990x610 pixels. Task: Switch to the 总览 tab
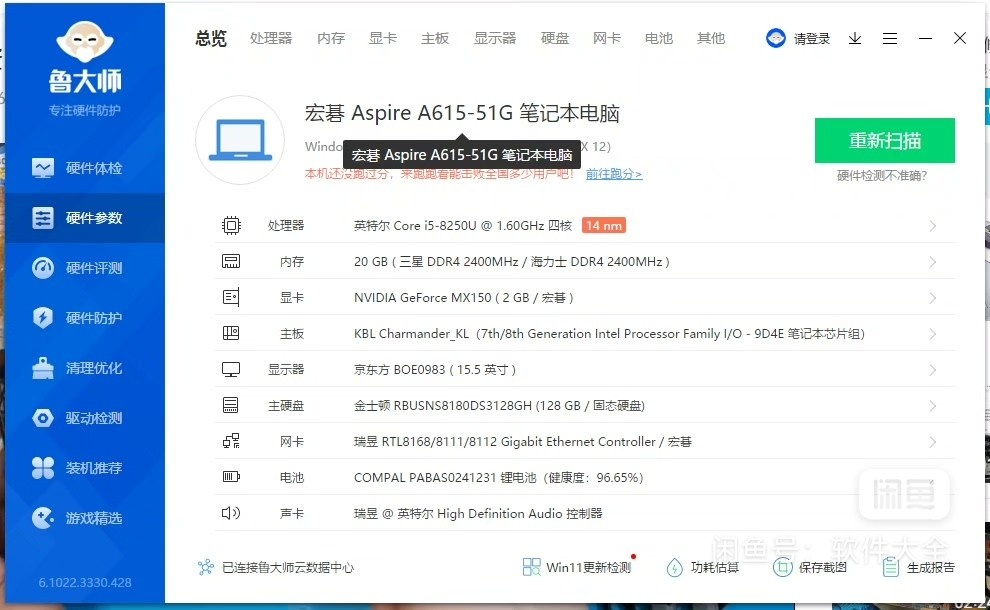[x=211, y=39]
